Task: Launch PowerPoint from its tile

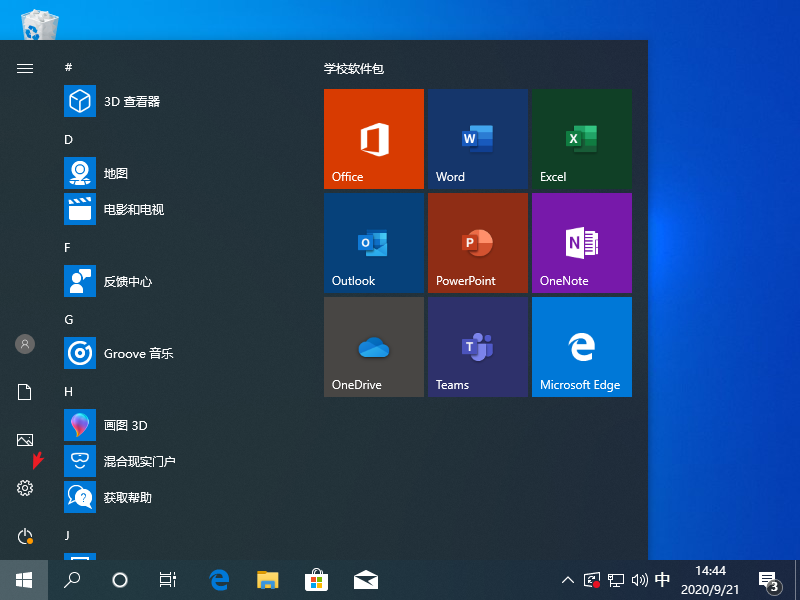Action: 477,243
